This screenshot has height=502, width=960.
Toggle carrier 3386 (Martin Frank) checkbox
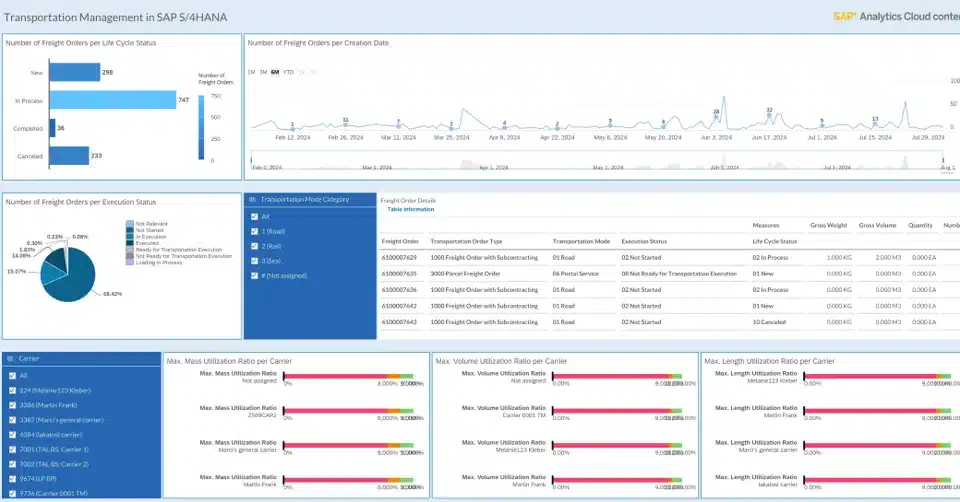point(12,405)
